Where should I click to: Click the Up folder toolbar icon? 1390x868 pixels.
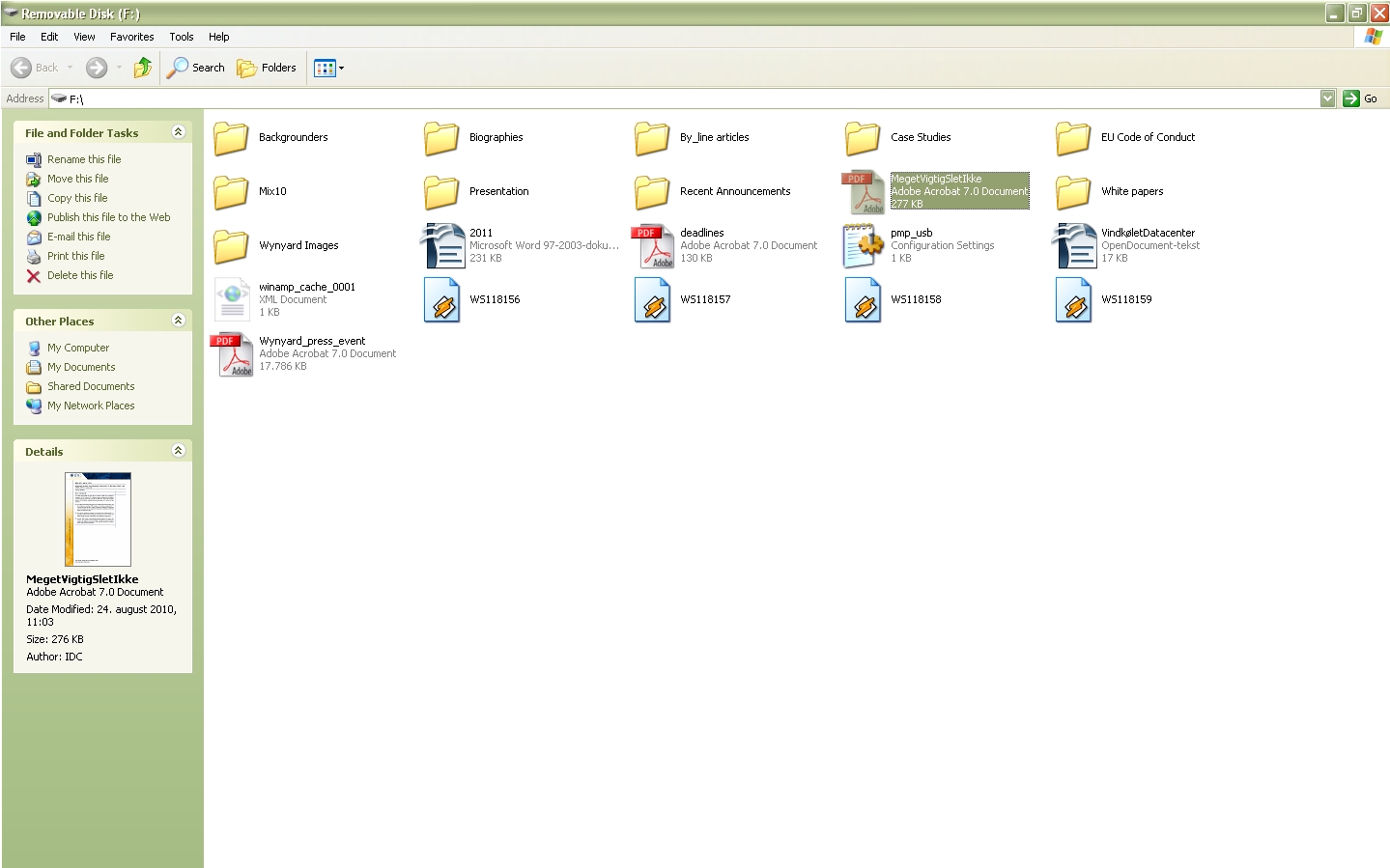tap(143, 68)
